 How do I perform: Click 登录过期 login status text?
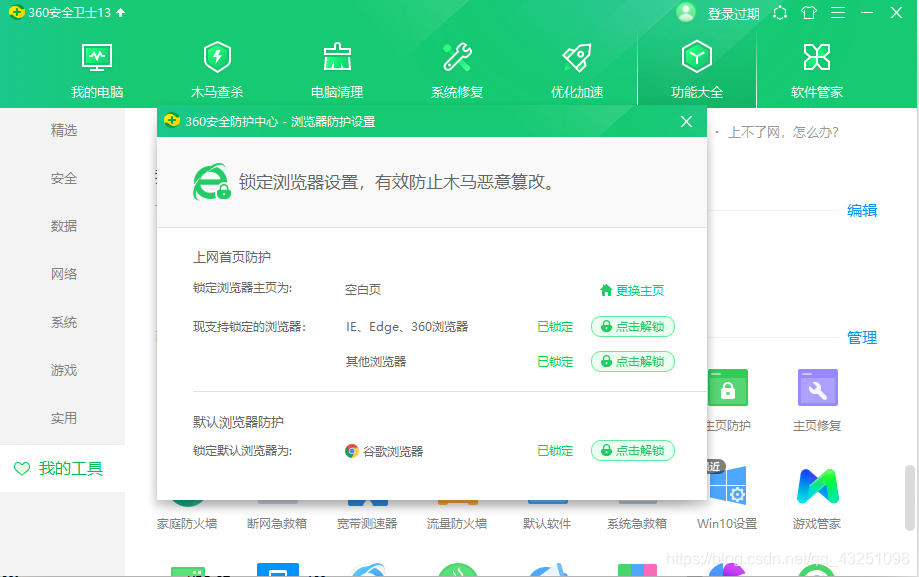(x=733, y=13)
